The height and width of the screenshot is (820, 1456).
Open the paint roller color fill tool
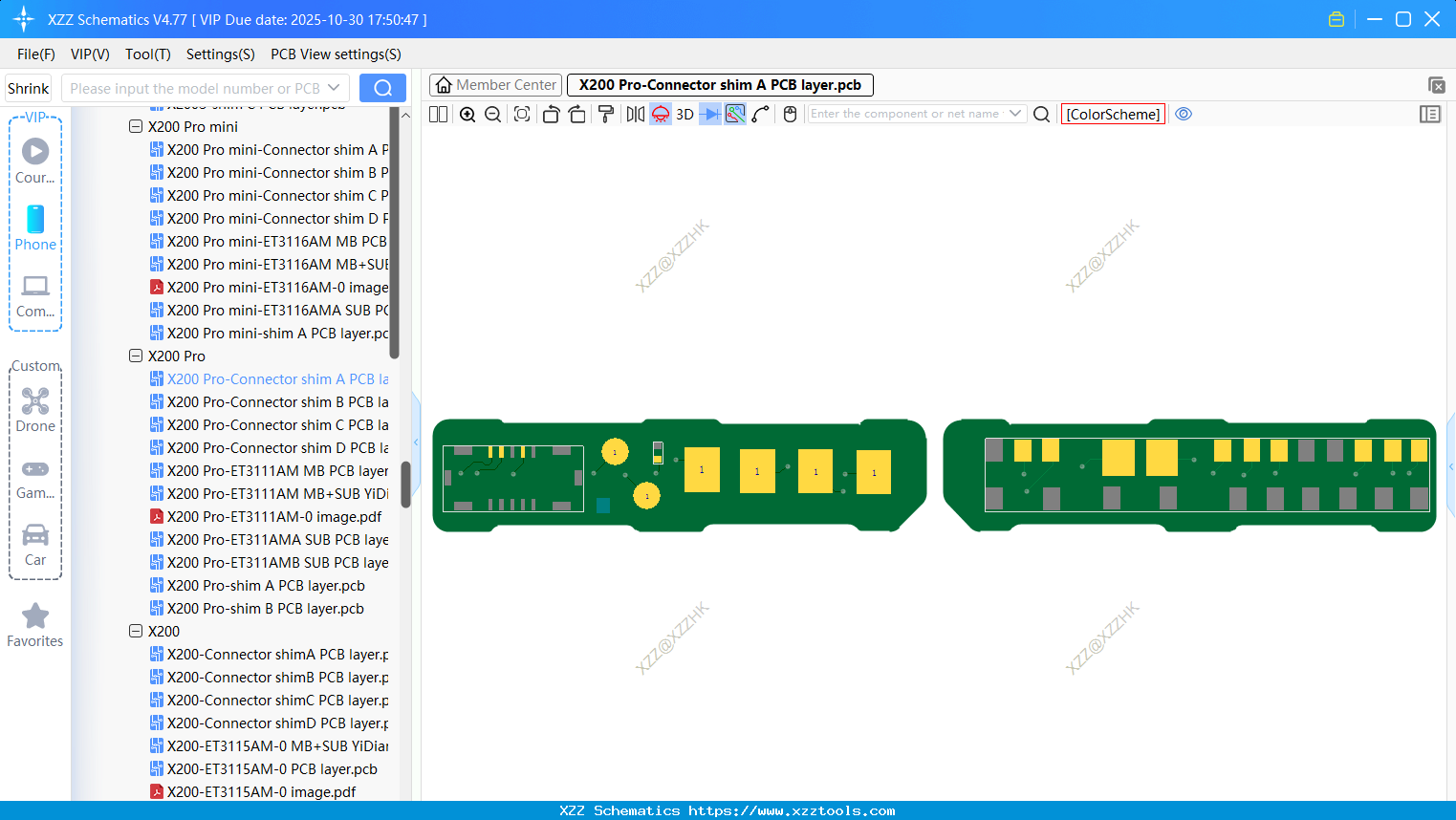(606, 114)
